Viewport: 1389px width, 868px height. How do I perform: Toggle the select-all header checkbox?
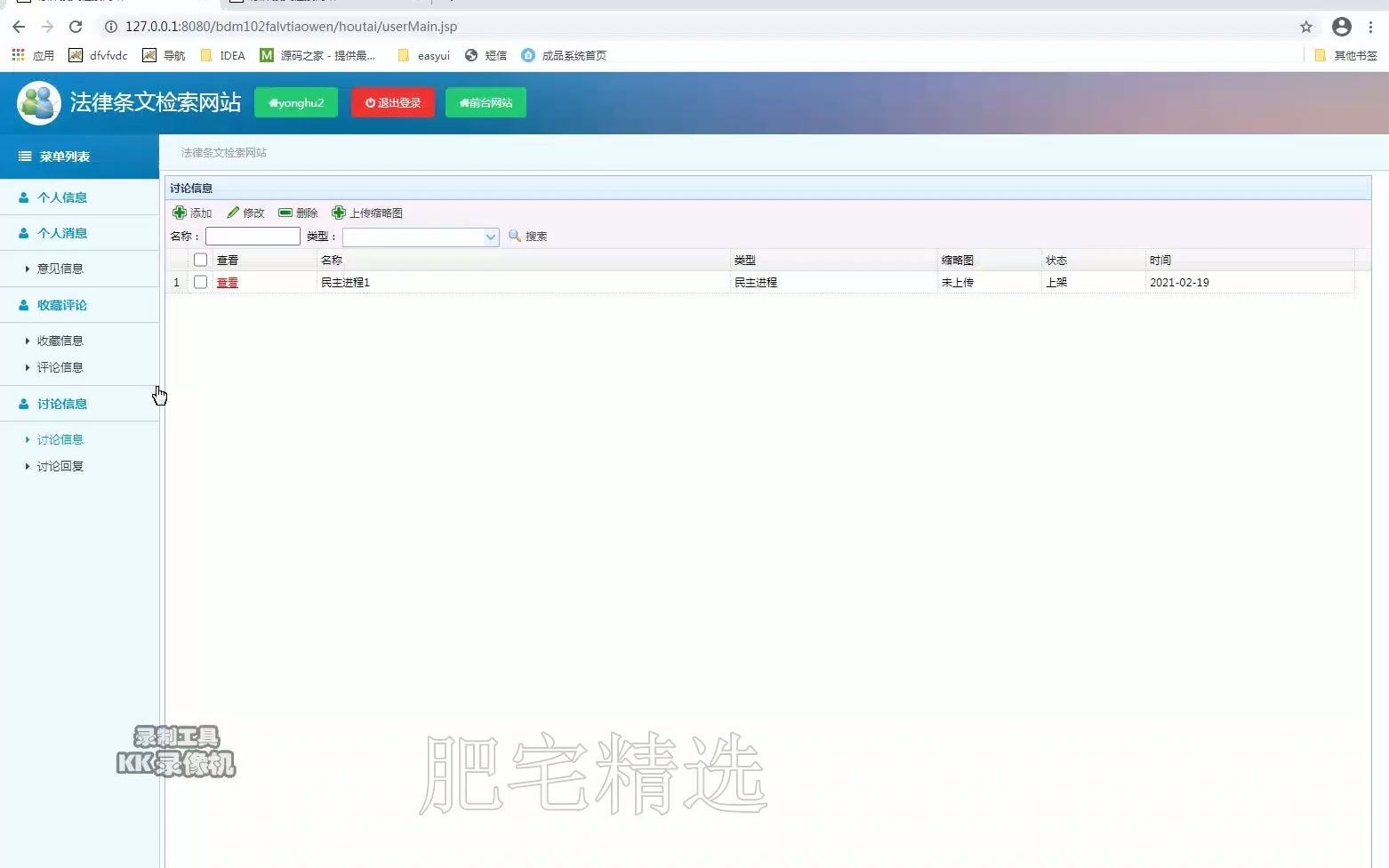(201, 260)
